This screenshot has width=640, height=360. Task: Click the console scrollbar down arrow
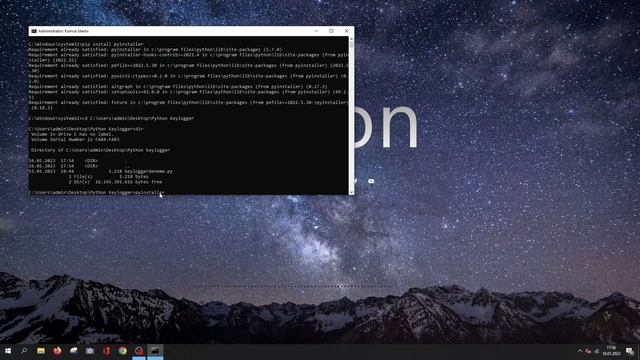[351, 192]
